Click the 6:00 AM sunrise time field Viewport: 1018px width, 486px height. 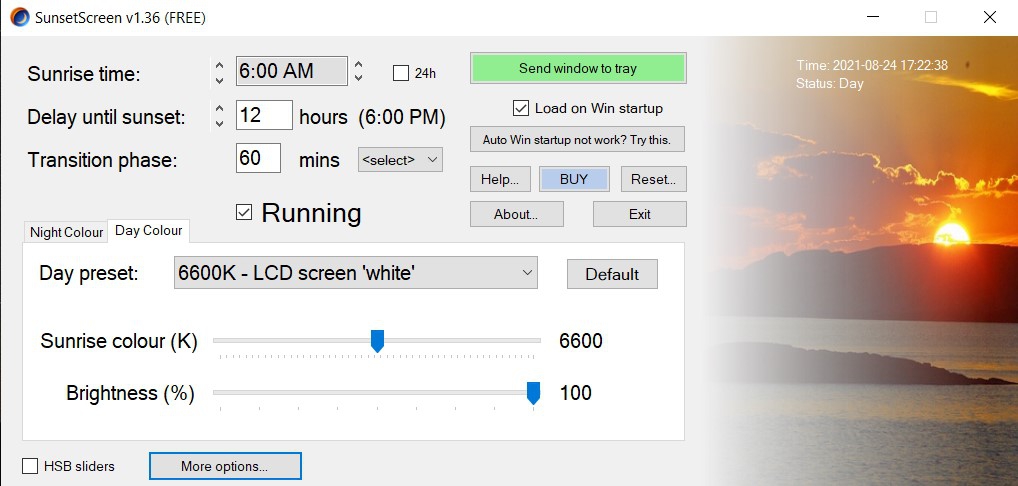click(x=292, y=71)
